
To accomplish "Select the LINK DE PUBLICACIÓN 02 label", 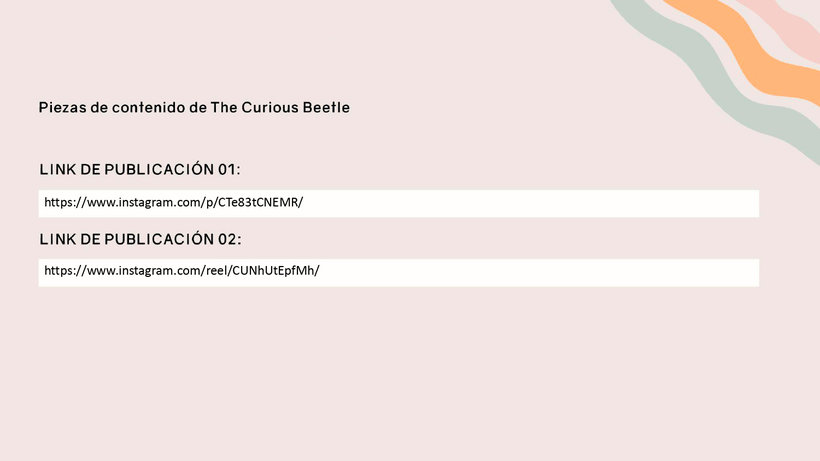I will (x=140, y=239).
